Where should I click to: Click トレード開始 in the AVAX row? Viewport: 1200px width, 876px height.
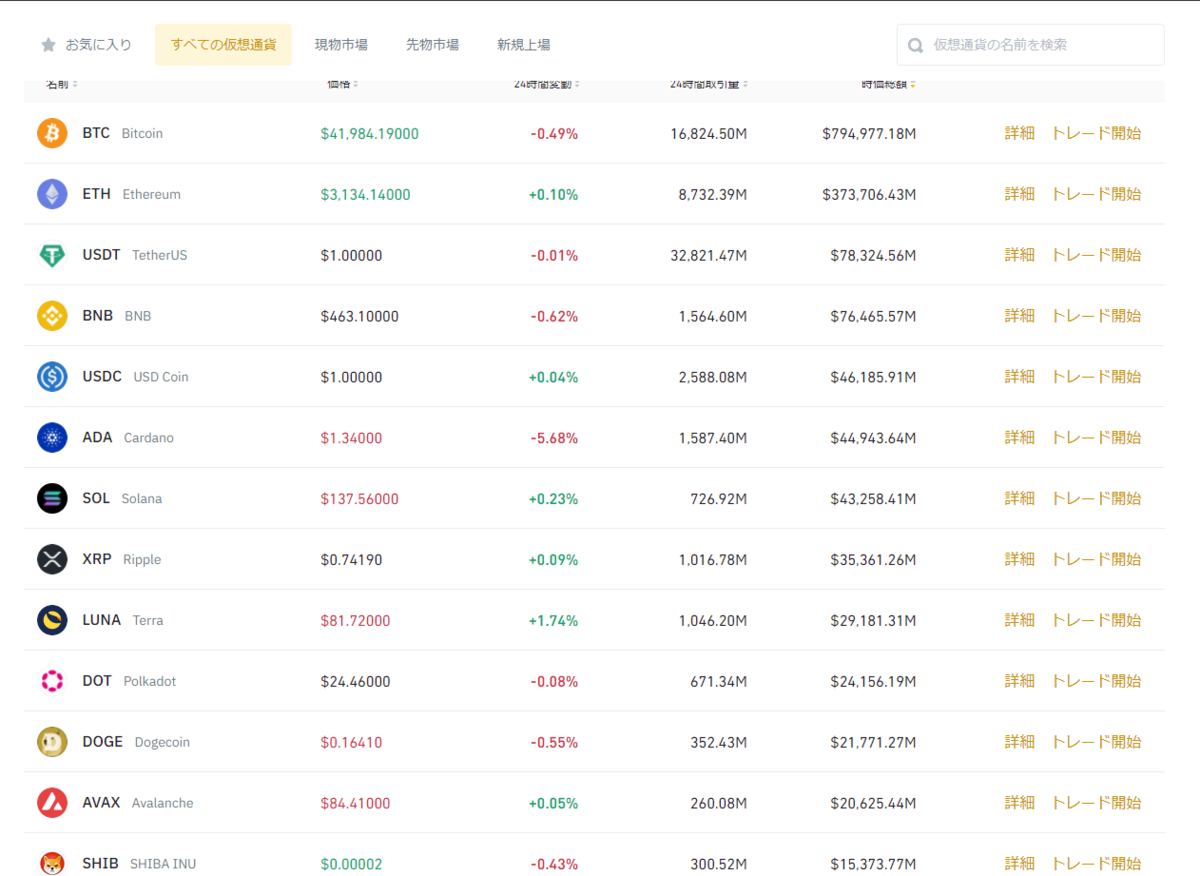[x=1096, y=803]
